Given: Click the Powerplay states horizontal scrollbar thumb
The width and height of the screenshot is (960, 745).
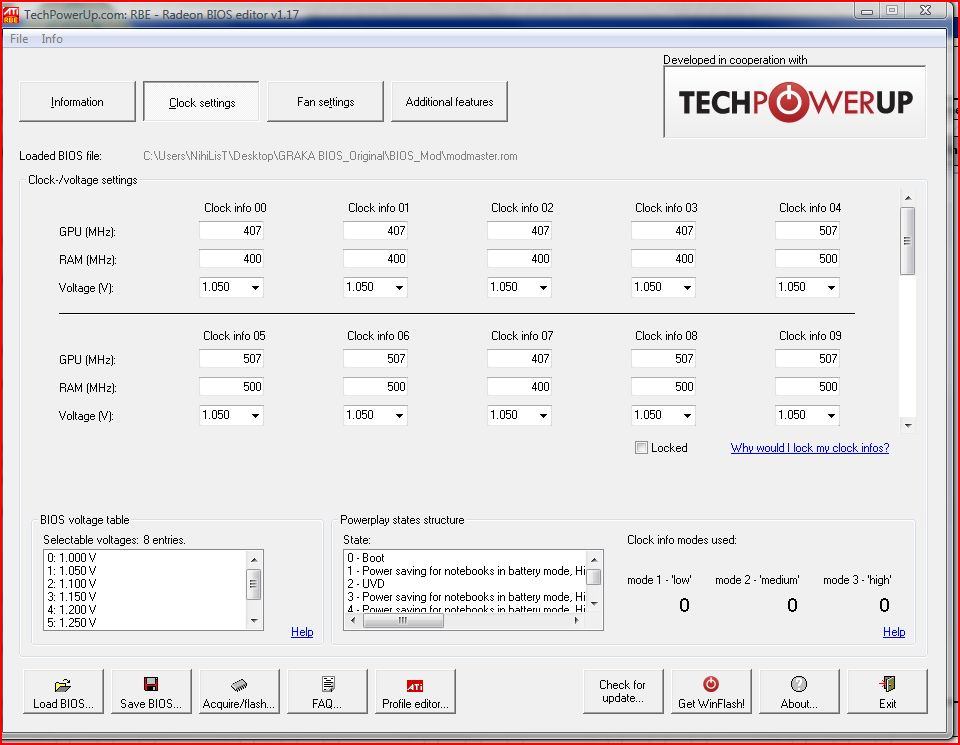Looking at the screenshot, I should click(403, 620).
